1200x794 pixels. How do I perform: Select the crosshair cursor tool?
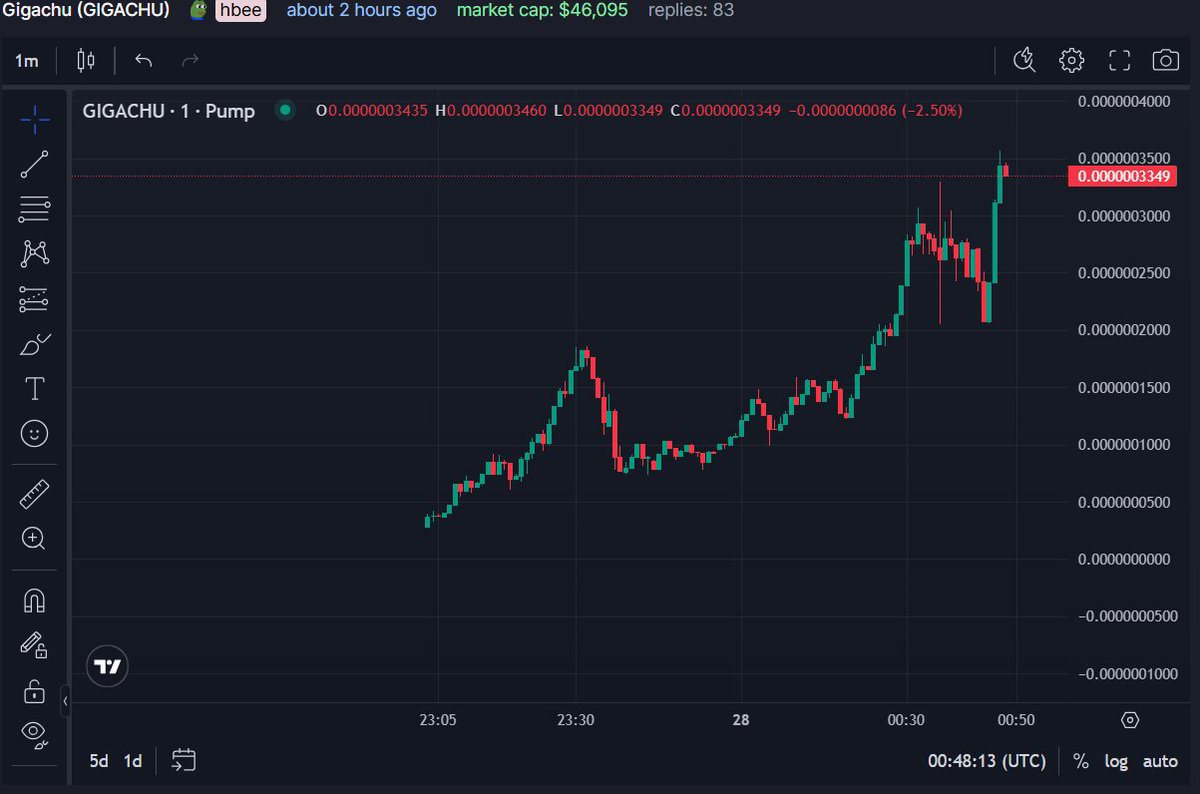(34, 120)
